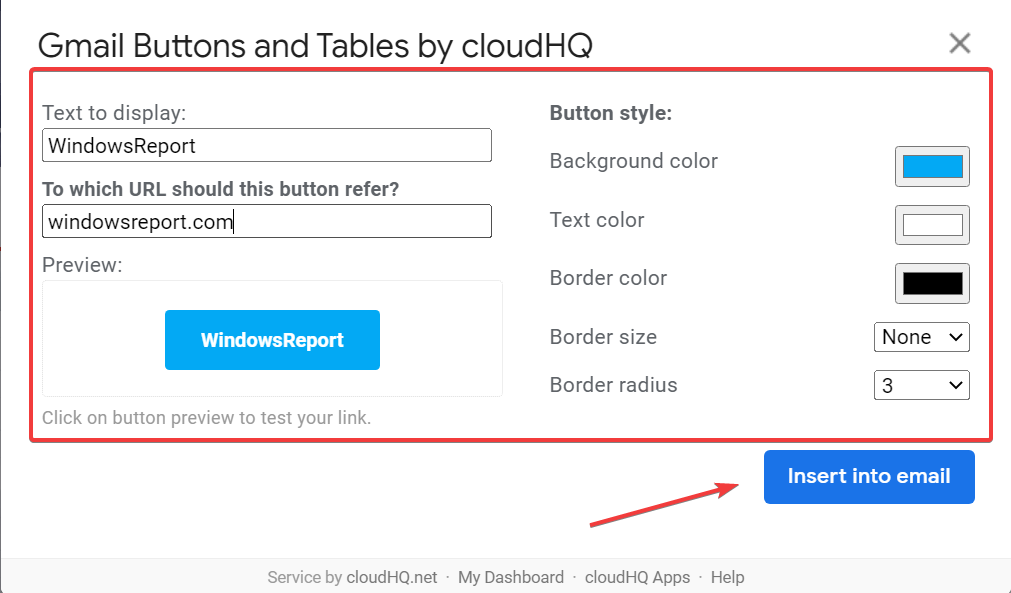Expand the Border radius dropdown

point(921,385)
